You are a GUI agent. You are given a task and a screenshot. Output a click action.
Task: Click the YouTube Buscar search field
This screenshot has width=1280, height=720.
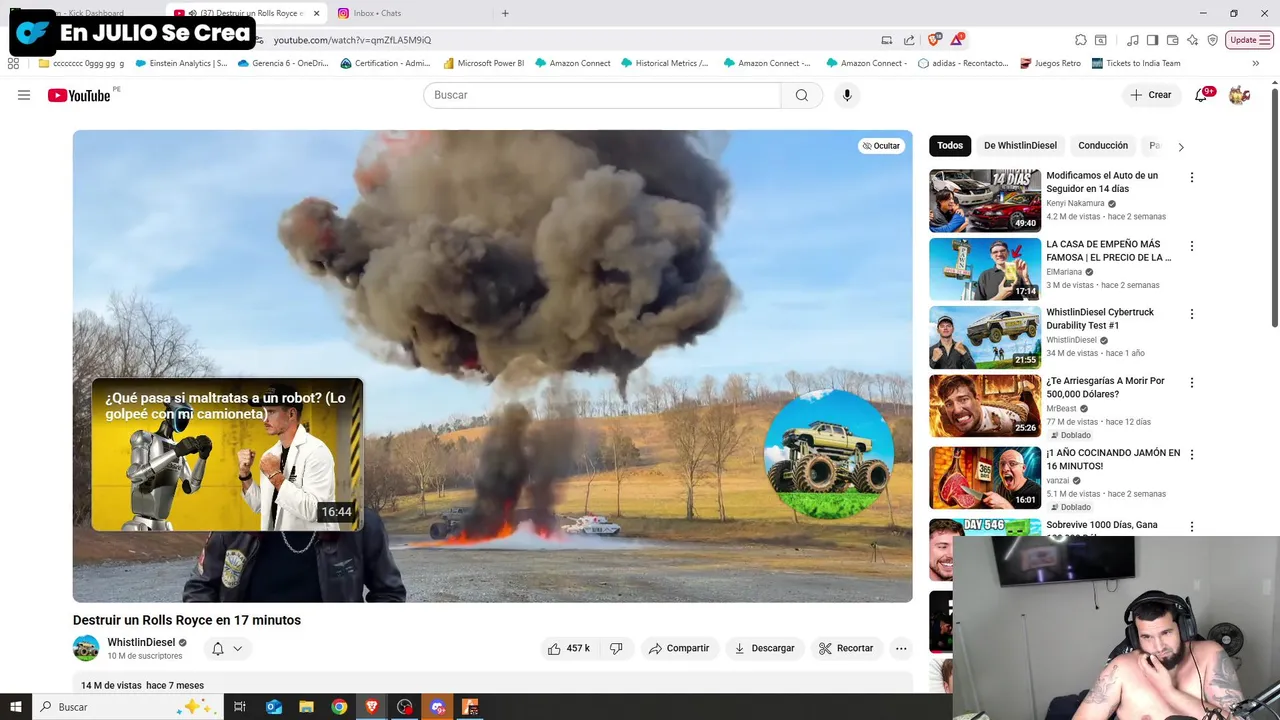pos(602,95)
